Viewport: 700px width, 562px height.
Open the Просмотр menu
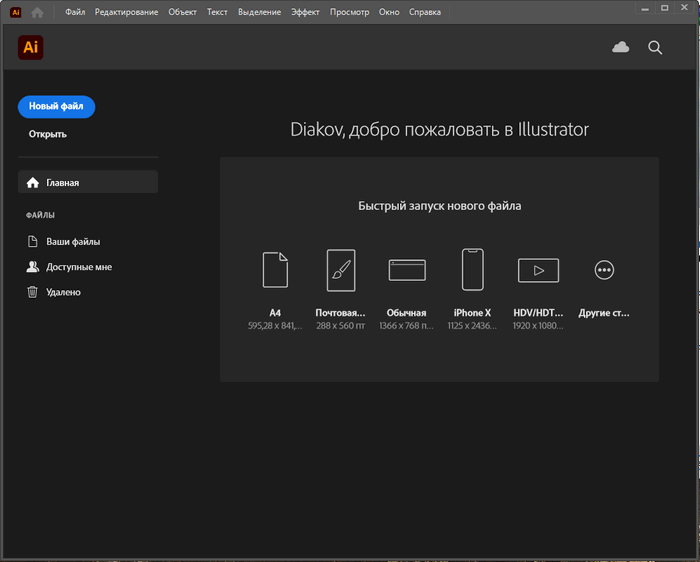pos(350,12)
